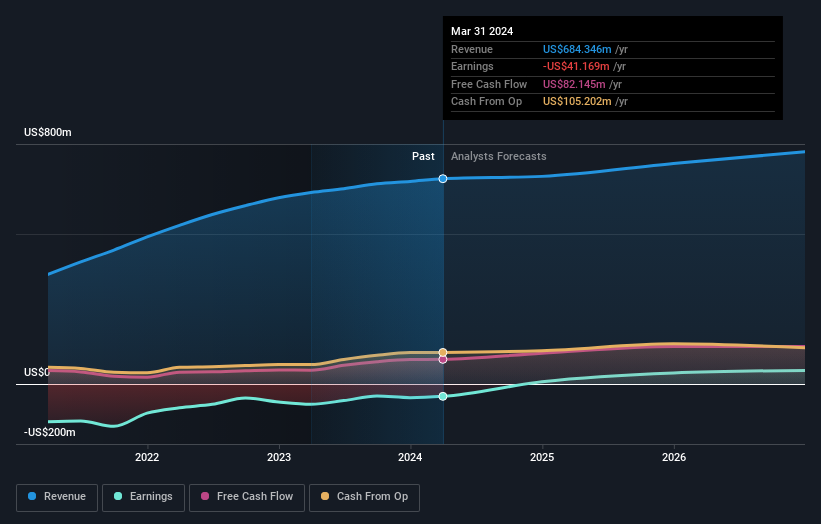Image resolution: width=821 pixels, height=524 pixels.
Task: Click the US$800m y-axis label
Action: click(x=48, y=132)
